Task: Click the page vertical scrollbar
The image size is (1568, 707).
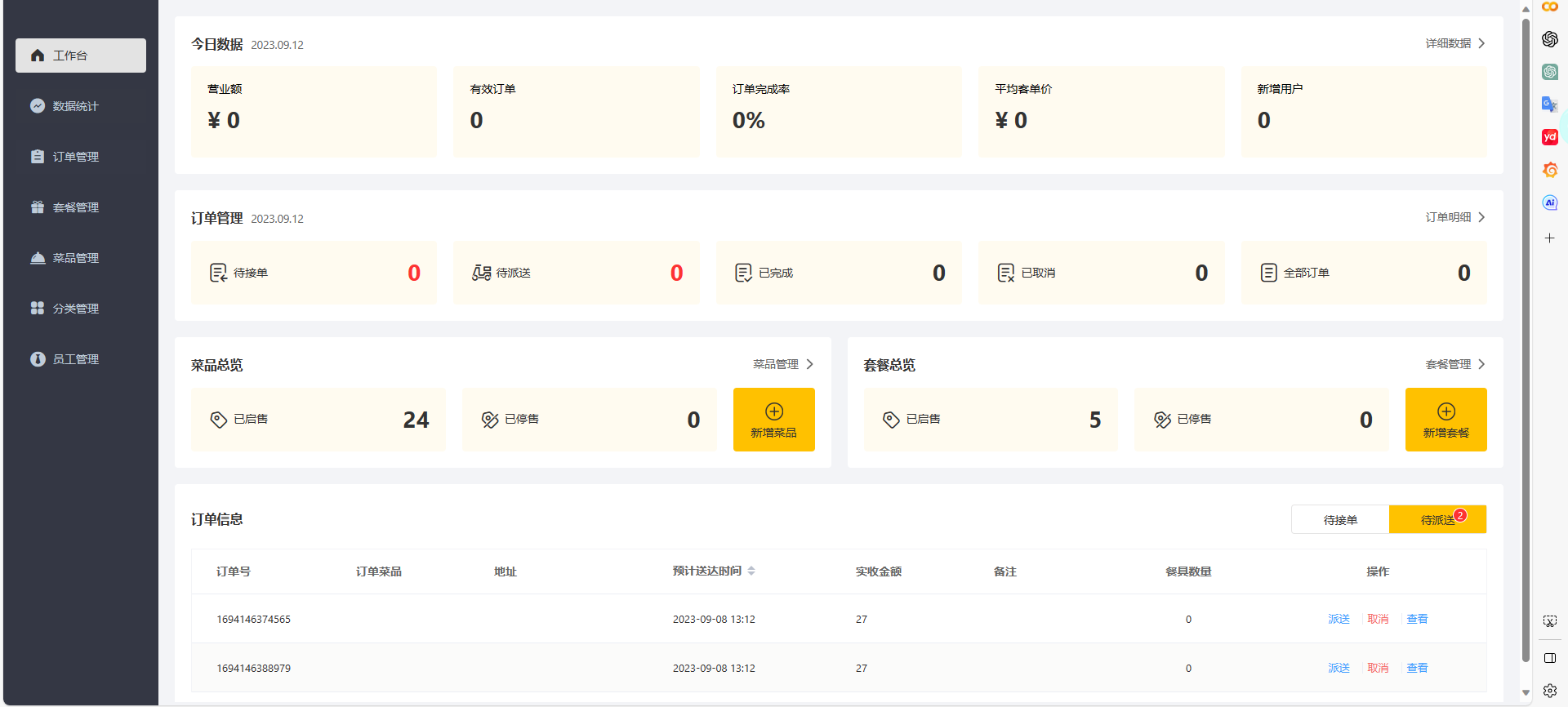Action: tap(1526, 327)
